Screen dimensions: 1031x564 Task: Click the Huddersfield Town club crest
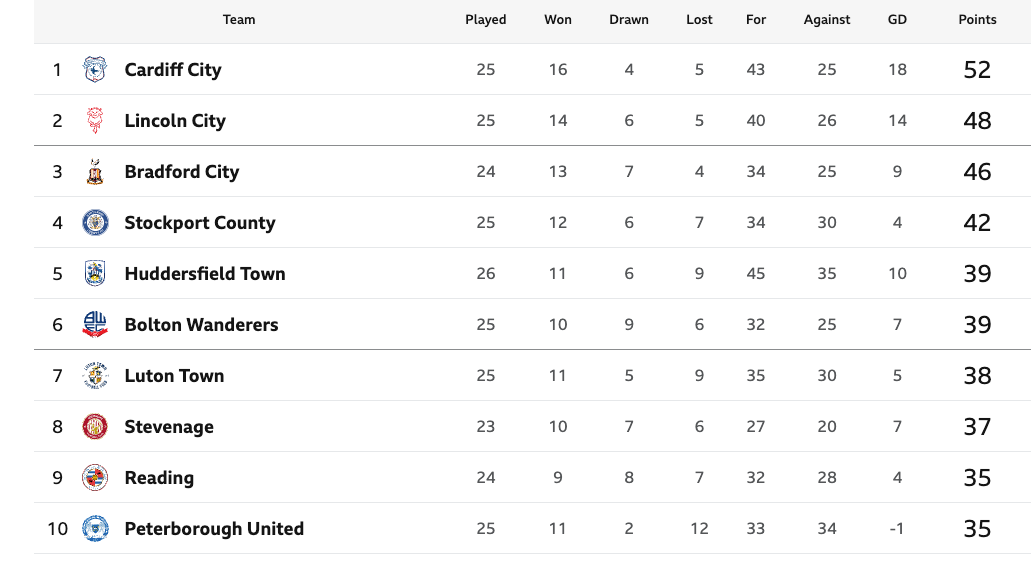(x=95, y=274)
